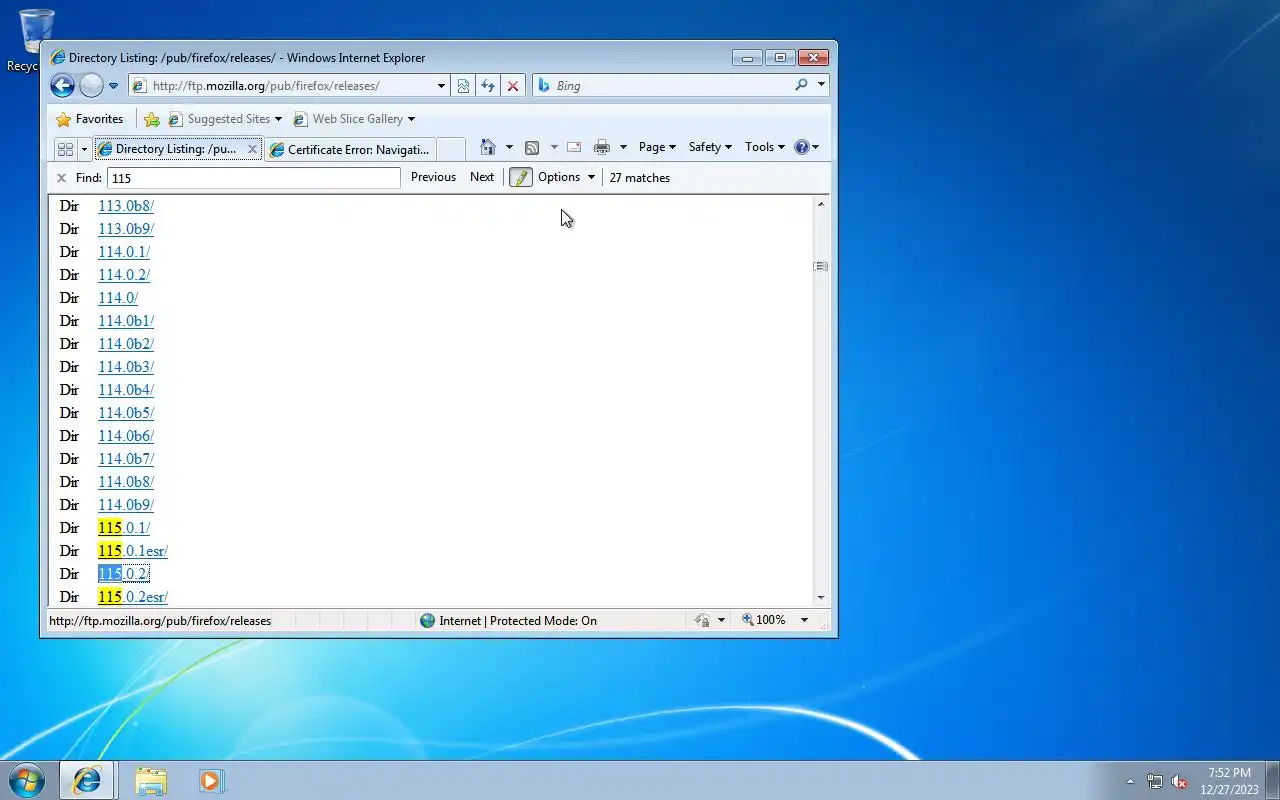Click the 100% zoom level button
This screenshot has height=800, width=1280.
765,620
